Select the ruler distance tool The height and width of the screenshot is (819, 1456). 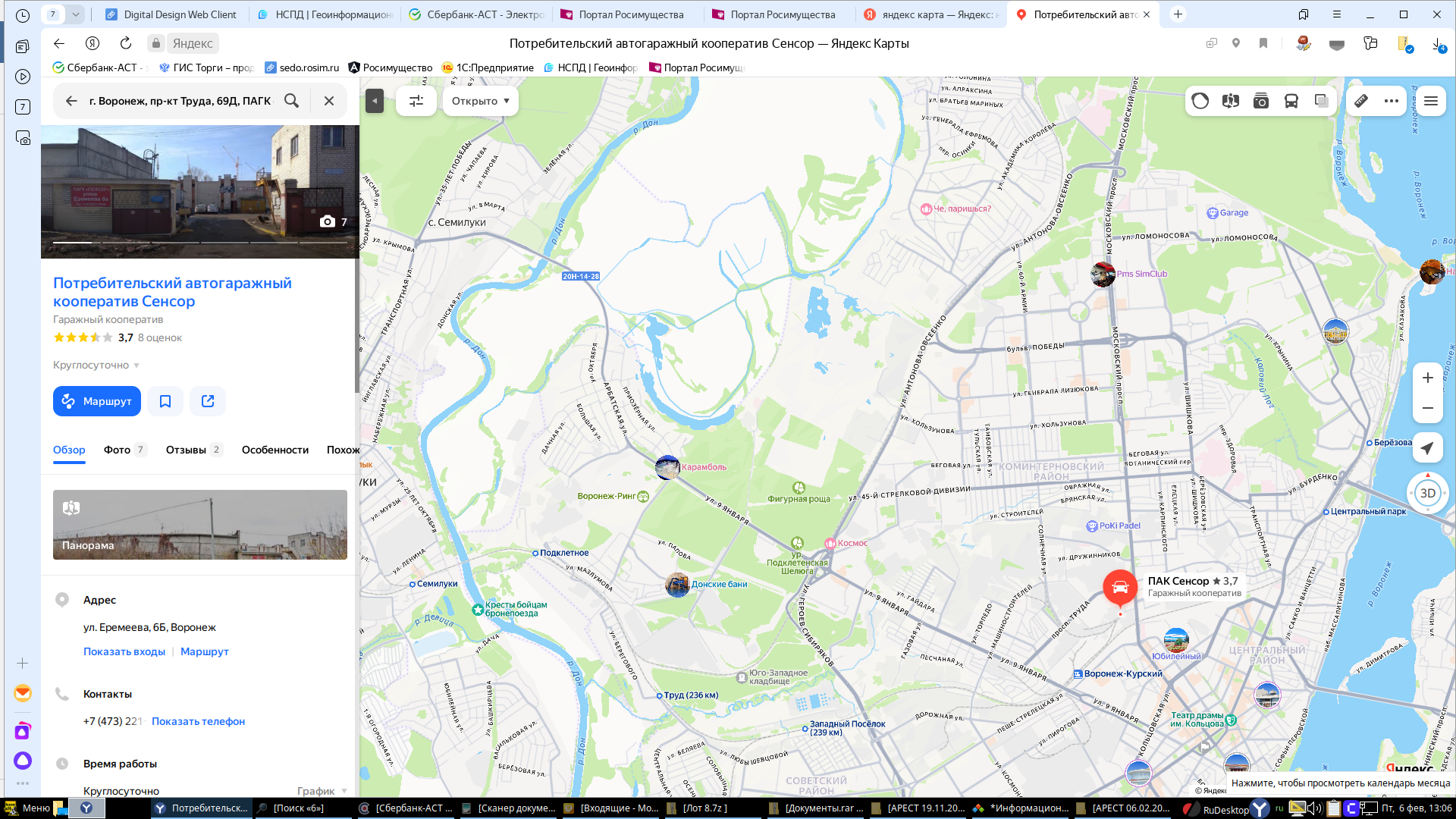[1361, 101]
